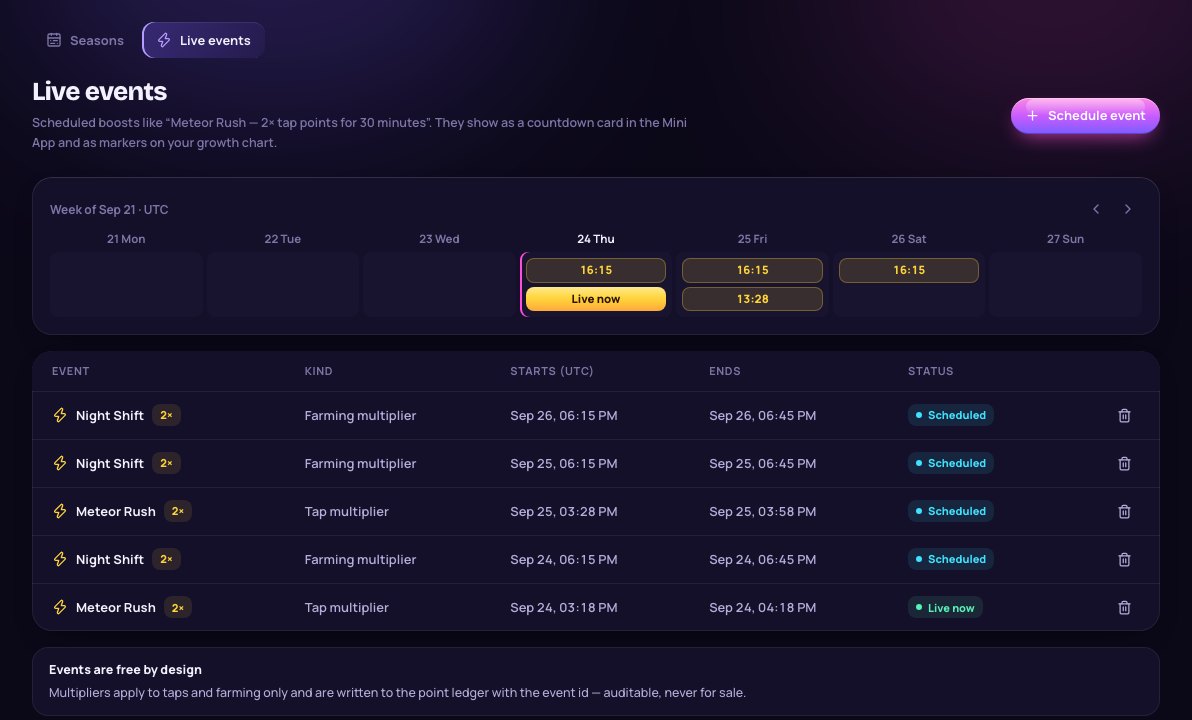Click the 2× badge on Sep 25 Meteor Rush
Viewport: 1192px width, 720px height.
click(x=178, y=511)
